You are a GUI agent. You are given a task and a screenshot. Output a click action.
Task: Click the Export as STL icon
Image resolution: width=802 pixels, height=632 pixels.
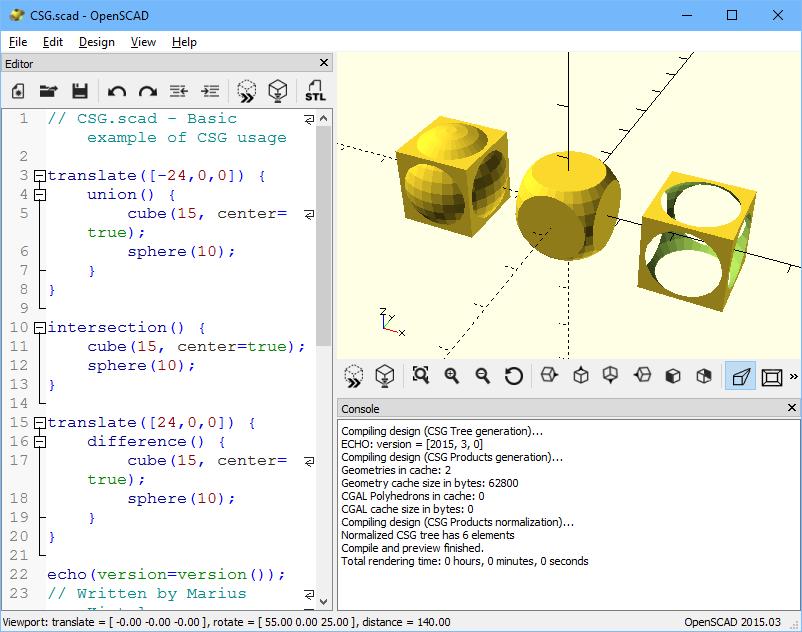pyautogui.click(x=315, y=91)
